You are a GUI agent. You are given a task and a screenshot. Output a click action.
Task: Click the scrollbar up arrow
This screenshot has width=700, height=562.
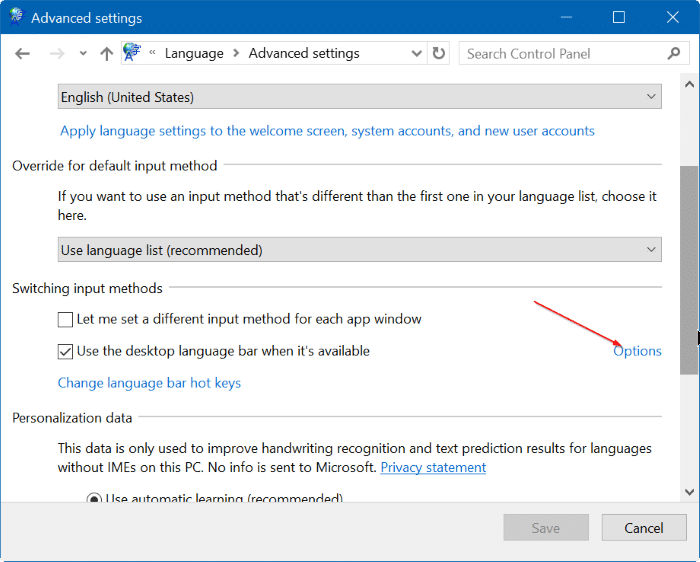[689, 84]
